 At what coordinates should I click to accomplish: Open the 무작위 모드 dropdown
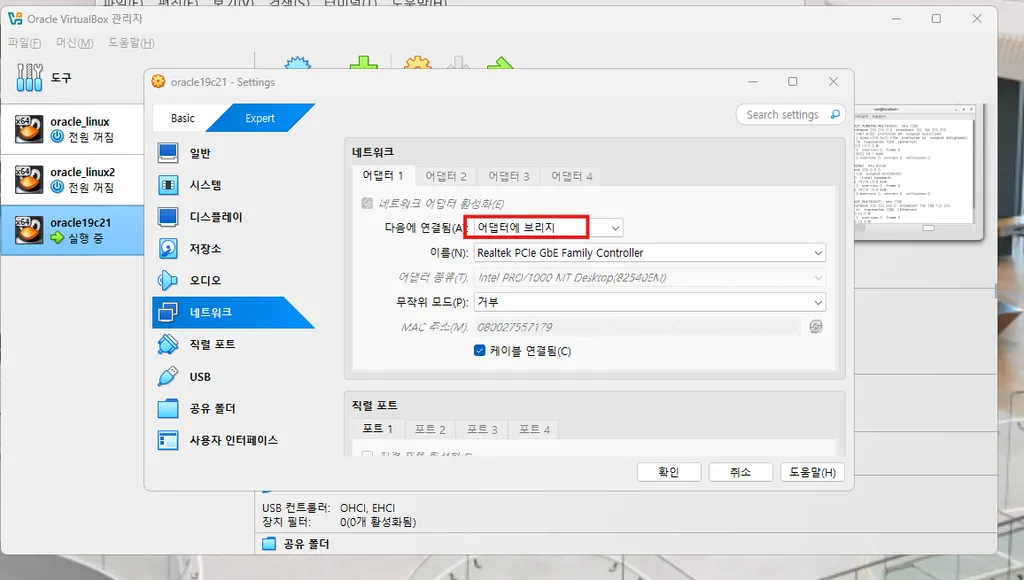click(650, 302)
